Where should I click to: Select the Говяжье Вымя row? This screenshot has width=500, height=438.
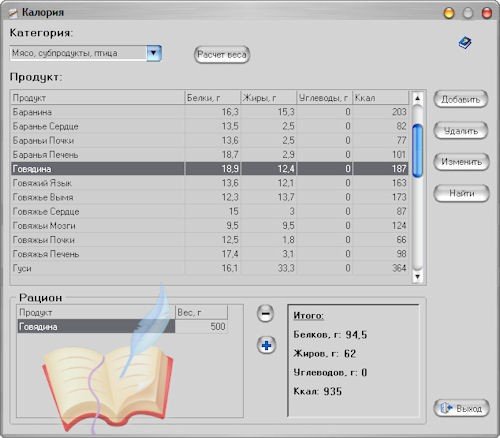(209, 197)
